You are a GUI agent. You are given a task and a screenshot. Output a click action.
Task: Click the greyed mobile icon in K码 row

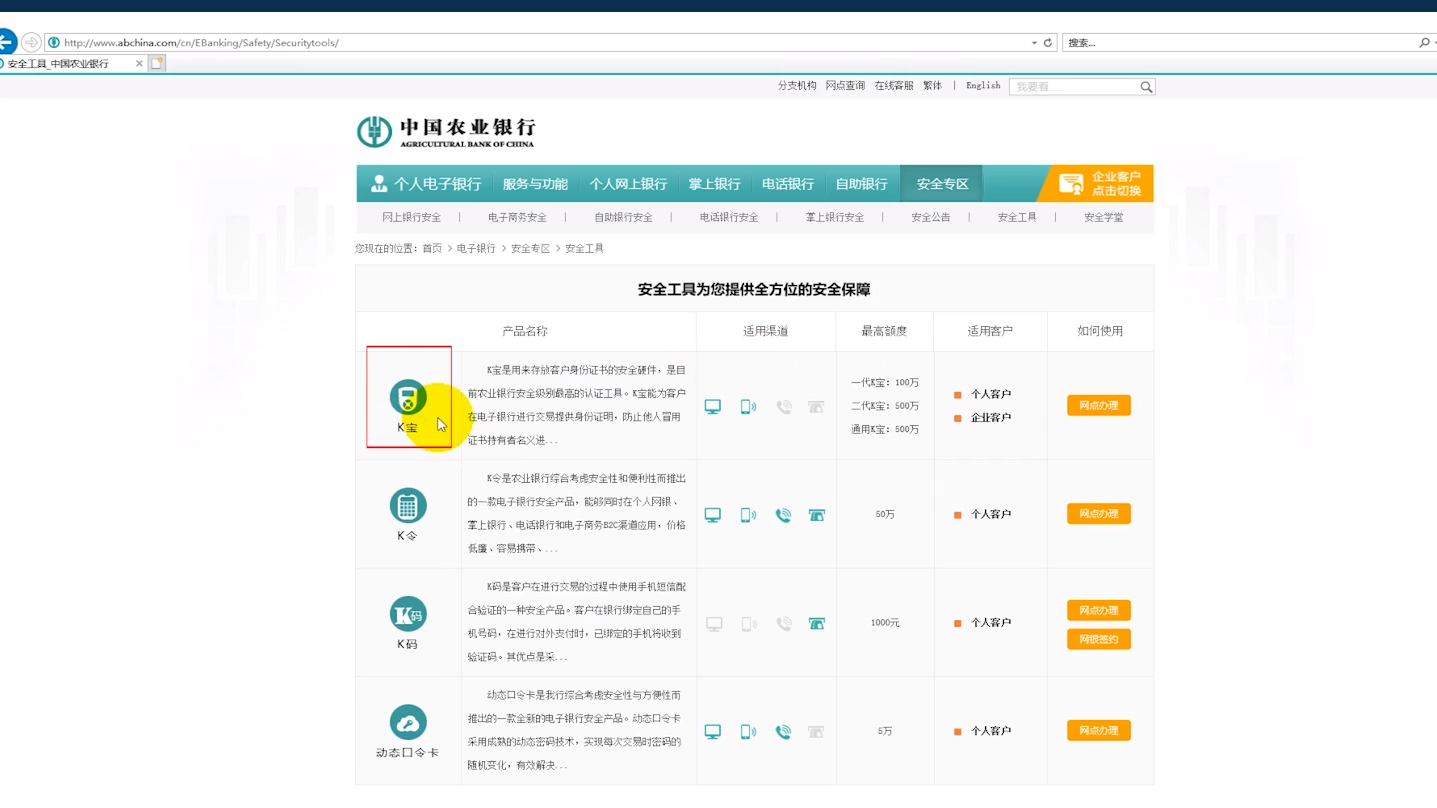click(748, 624)
